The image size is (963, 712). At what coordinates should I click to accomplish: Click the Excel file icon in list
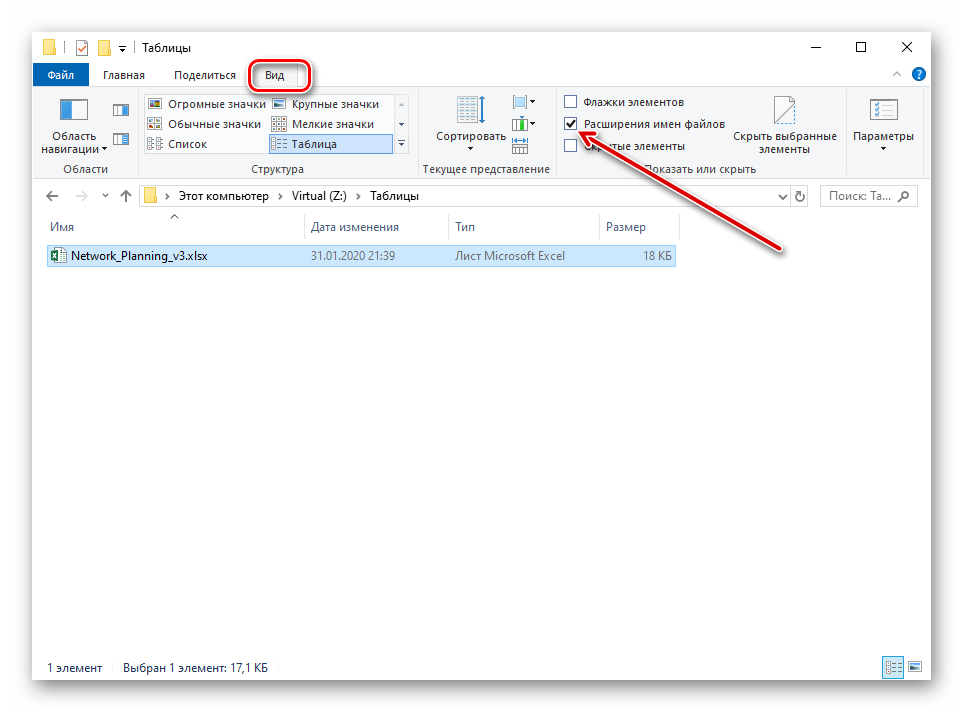coord(58,256)
